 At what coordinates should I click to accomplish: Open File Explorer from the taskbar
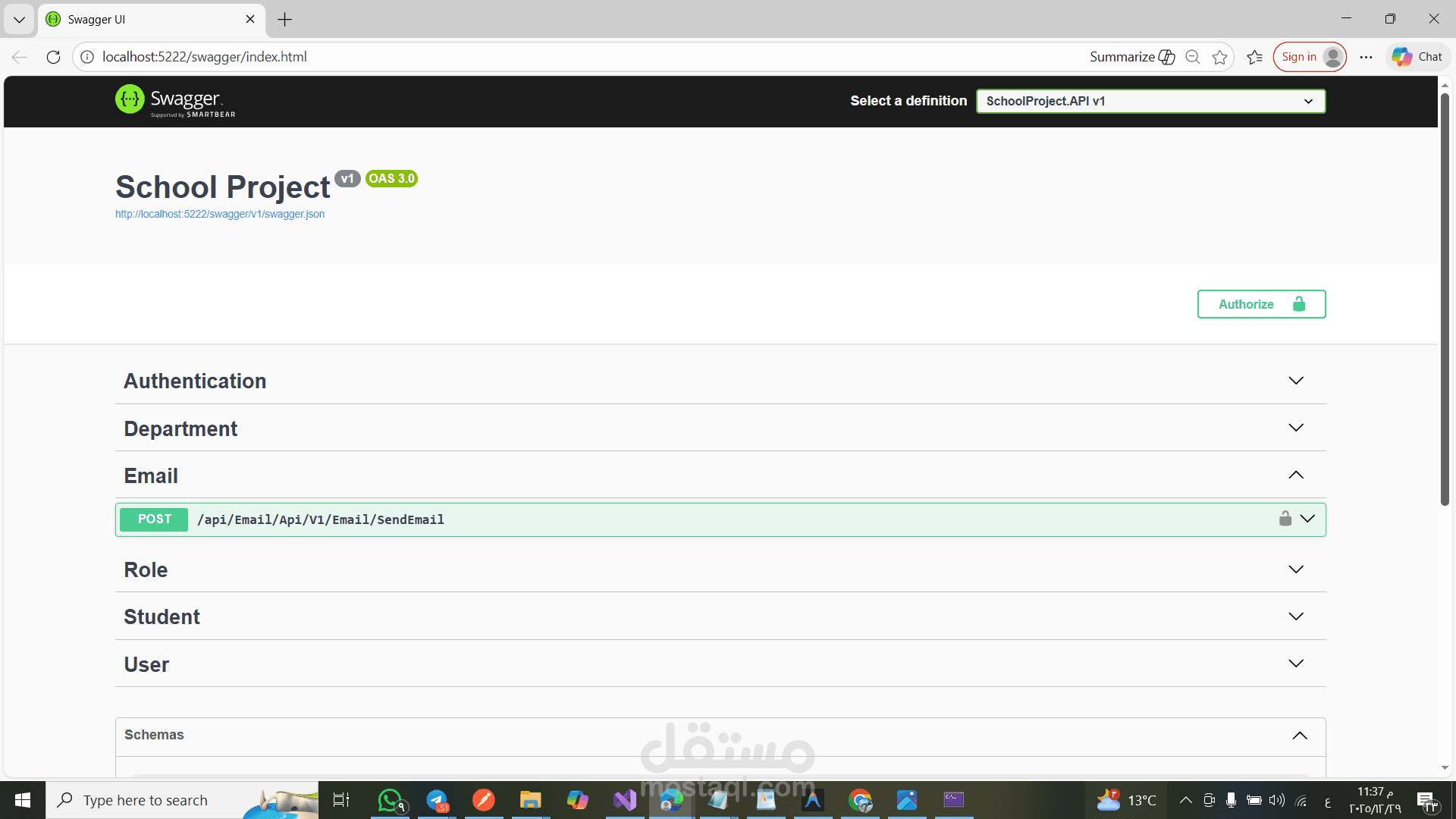531,800
